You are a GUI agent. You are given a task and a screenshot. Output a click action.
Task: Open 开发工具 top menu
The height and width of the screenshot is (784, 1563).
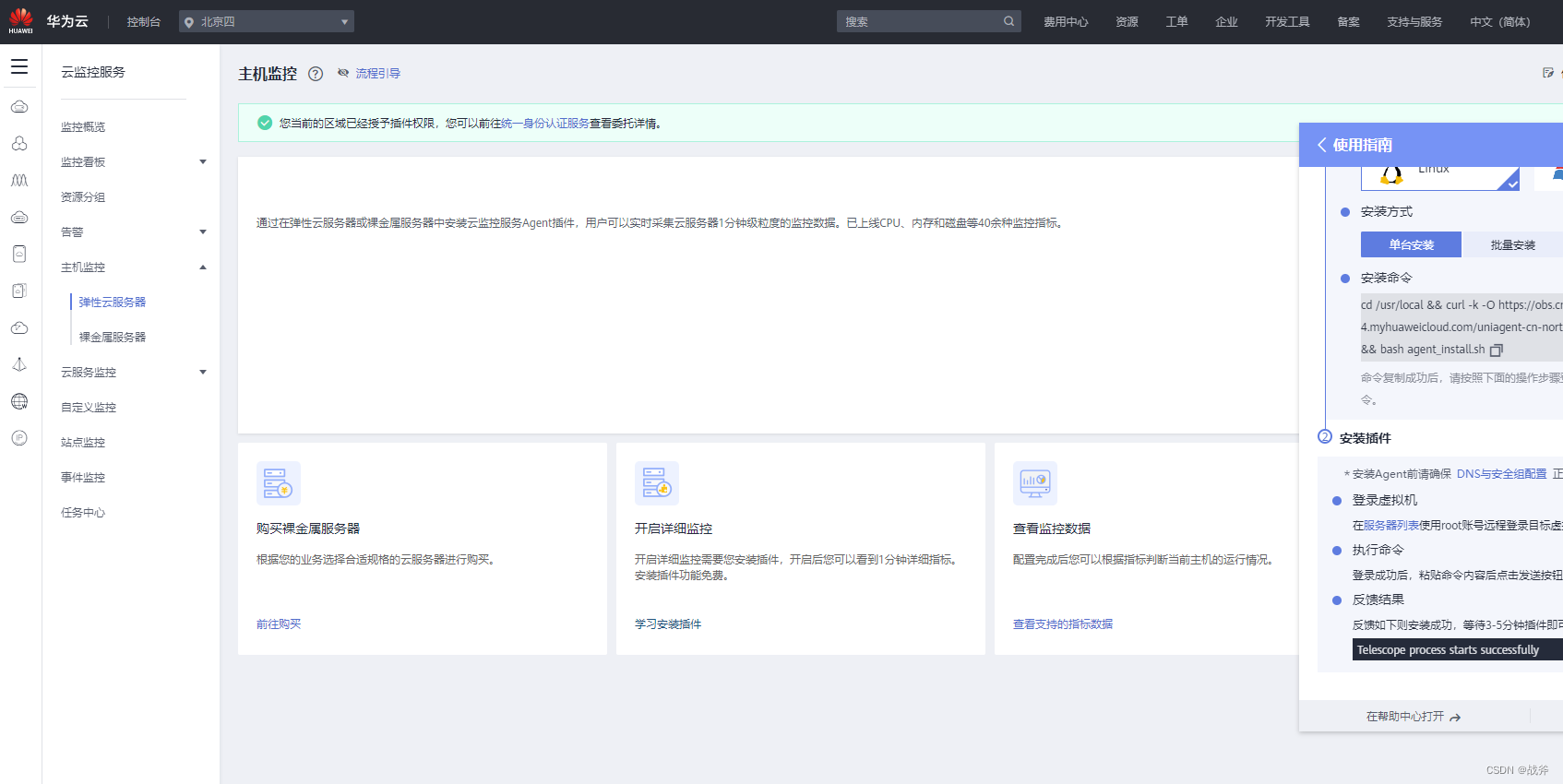click(1287, 22)
